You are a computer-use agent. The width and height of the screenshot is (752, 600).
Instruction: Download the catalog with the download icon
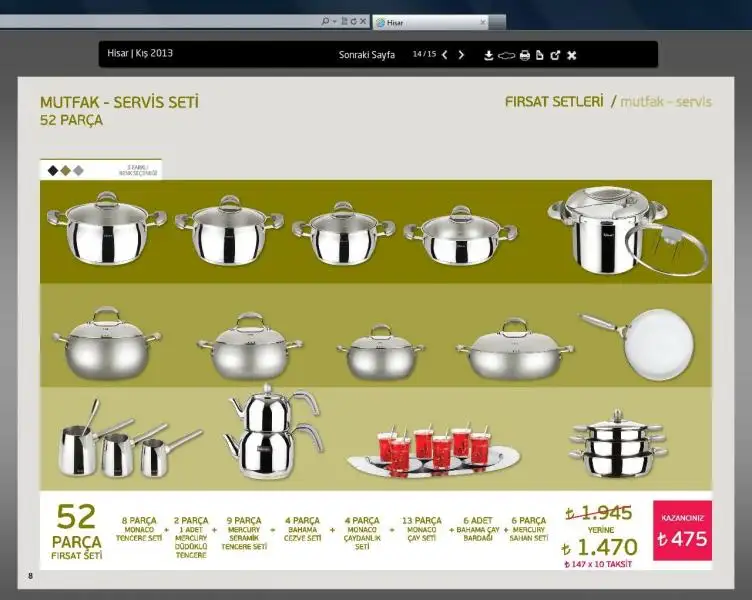pyautogui.click(x=488, y=56)
